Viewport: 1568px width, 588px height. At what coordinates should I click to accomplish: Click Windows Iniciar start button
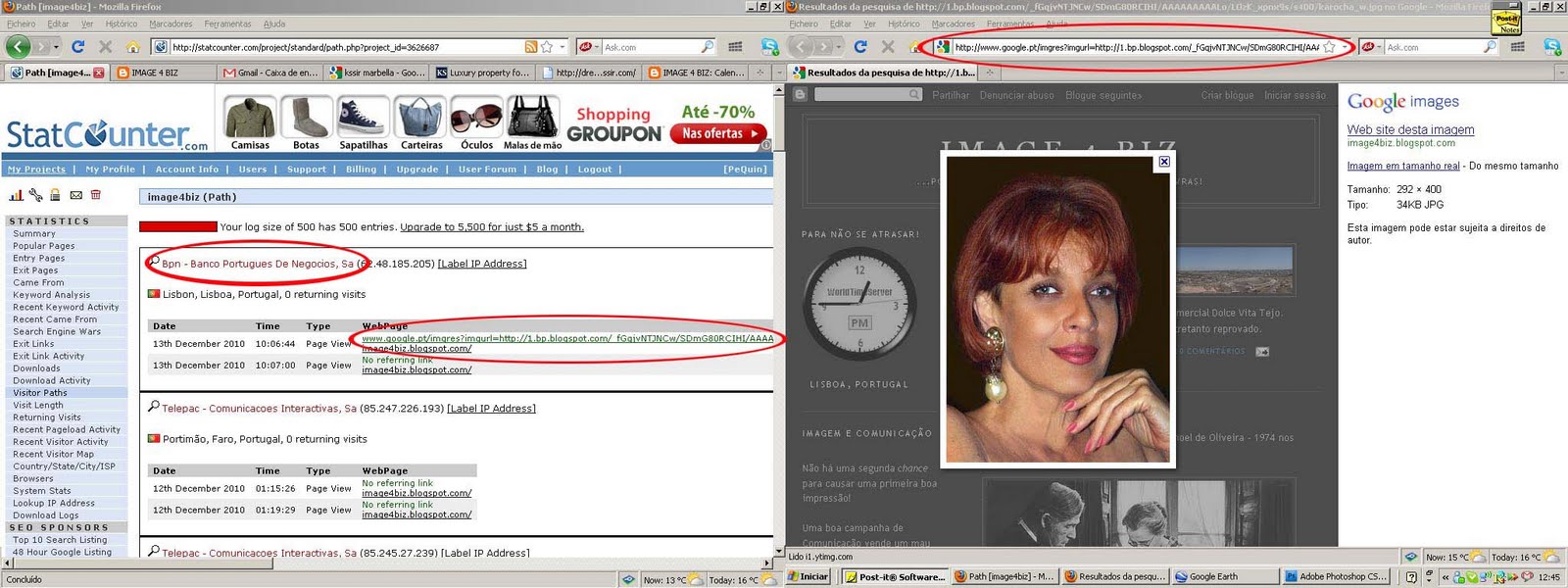808,576
